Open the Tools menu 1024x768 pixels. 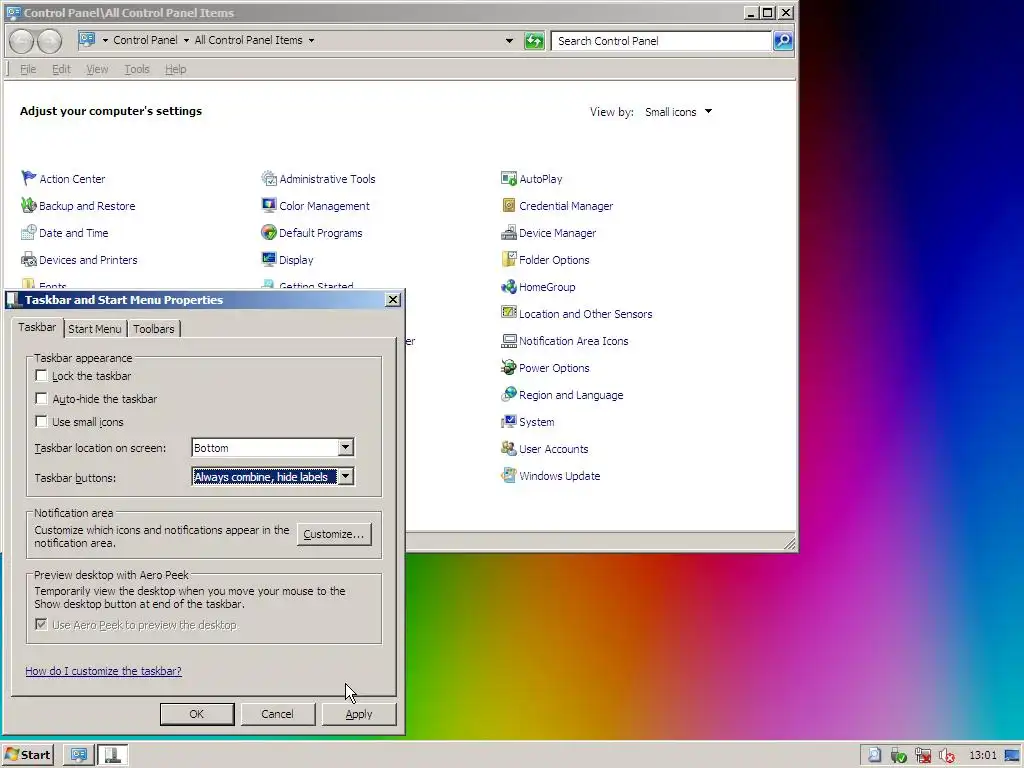[136, 69]
